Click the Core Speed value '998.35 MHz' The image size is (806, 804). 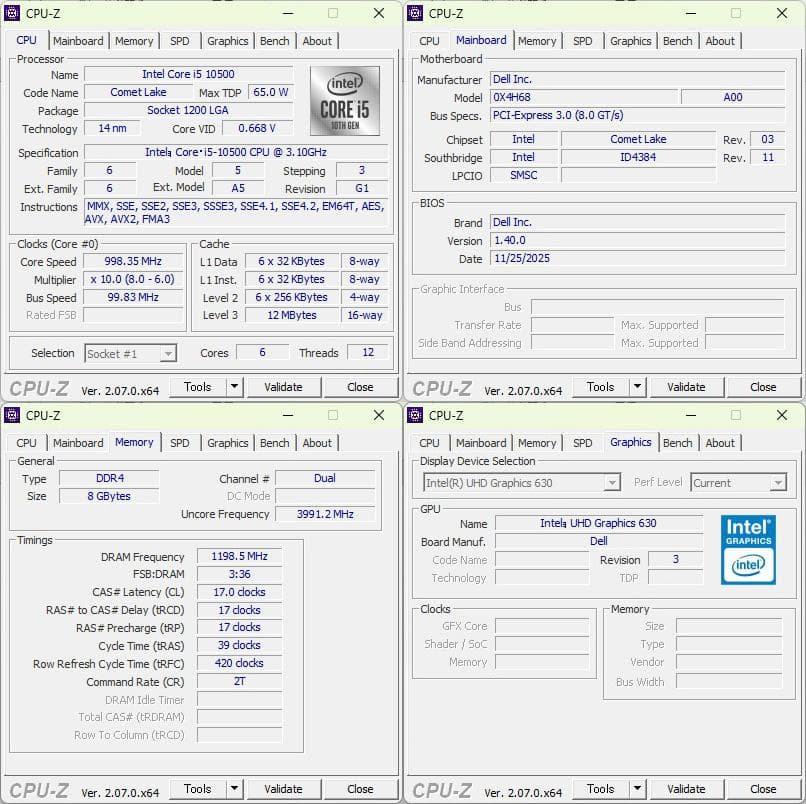pyautogui.click(x=133, y=261)
